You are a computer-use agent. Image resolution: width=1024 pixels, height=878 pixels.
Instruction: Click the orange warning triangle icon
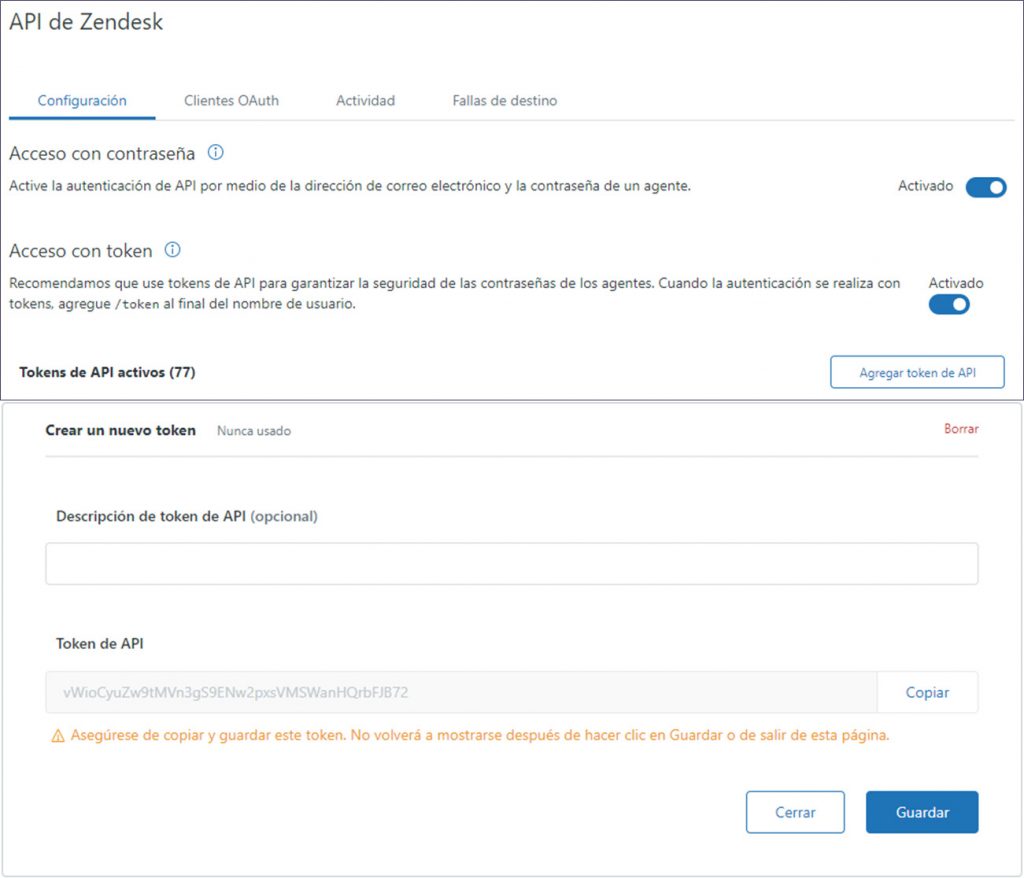pyautogui.click(x=58, y=736)
